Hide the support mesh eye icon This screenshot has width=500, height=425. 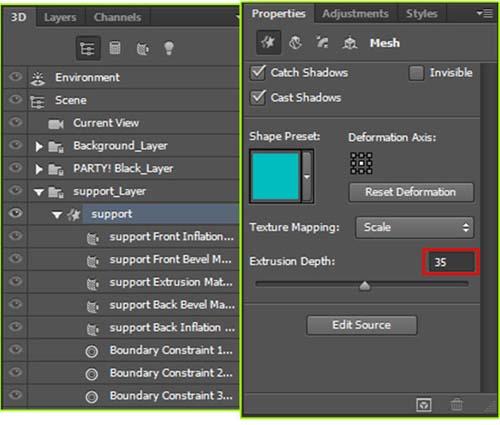[x=15, y=213]
